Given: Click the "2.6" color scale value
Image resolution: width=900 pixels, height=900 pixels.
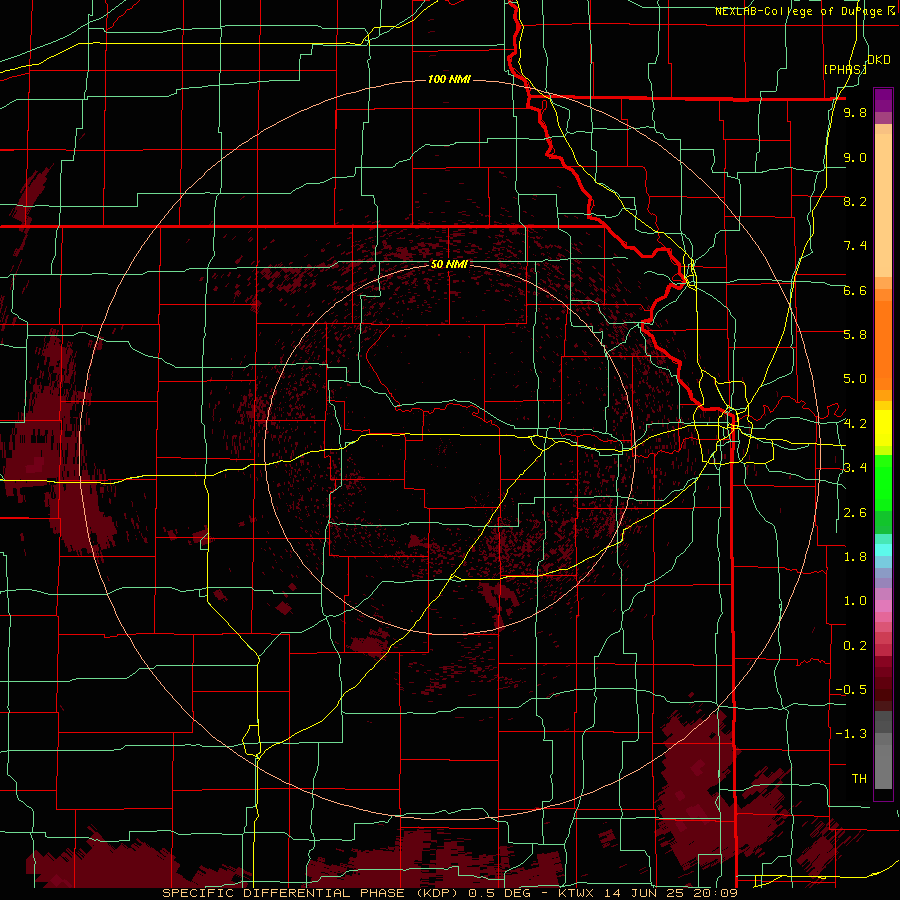Looking at the screenshot, I should pyautogui.click(x=855, y=513).
